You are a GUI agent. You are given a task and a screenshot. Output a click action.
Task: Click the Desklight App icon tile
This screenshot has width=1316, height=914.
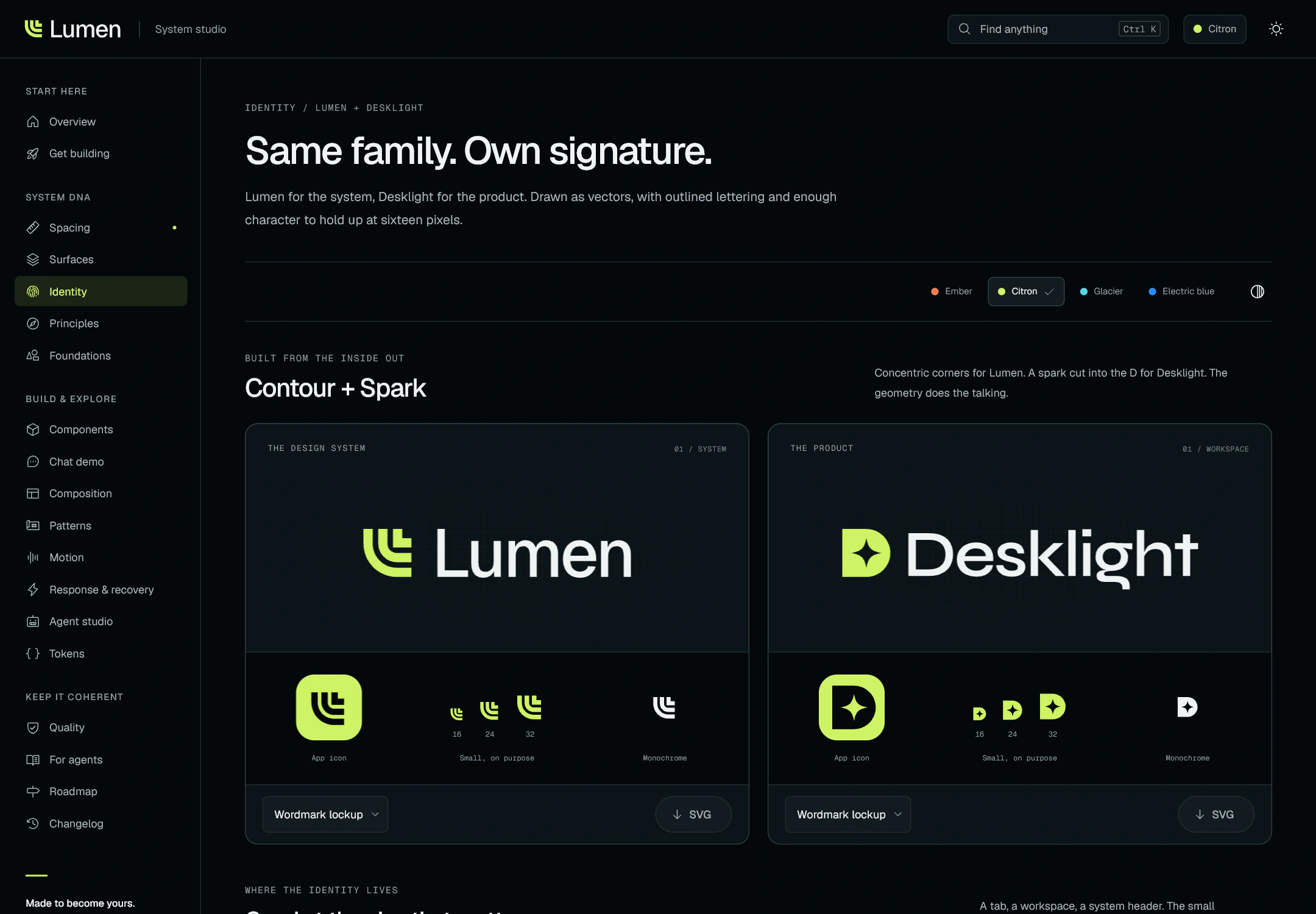[x=852, y=707]
